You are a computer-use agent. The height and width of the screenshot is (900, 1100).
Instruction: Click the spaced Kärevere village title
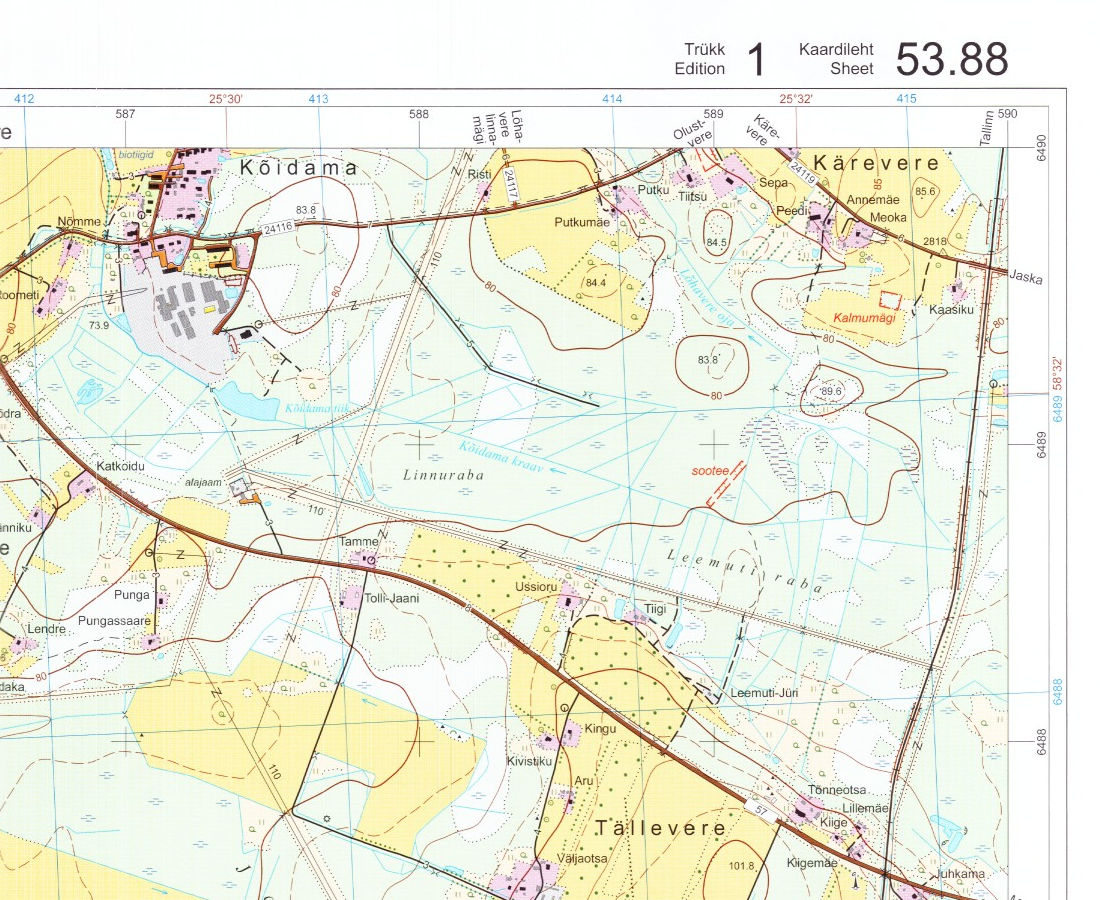pyautogui.click(x=876, y=163)
